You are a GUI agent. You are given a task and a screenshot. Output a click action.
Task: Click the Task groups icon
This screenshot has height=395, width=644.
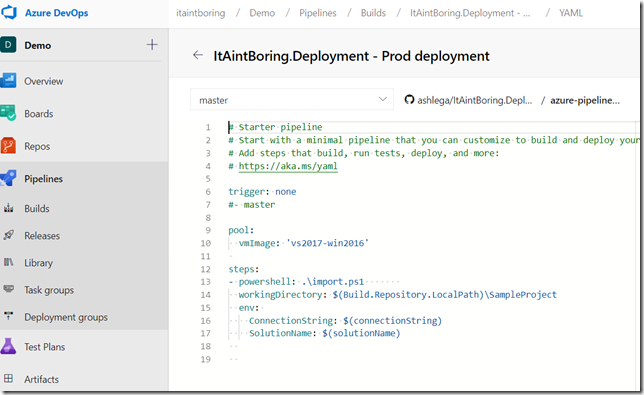click(x=9, y=289)
